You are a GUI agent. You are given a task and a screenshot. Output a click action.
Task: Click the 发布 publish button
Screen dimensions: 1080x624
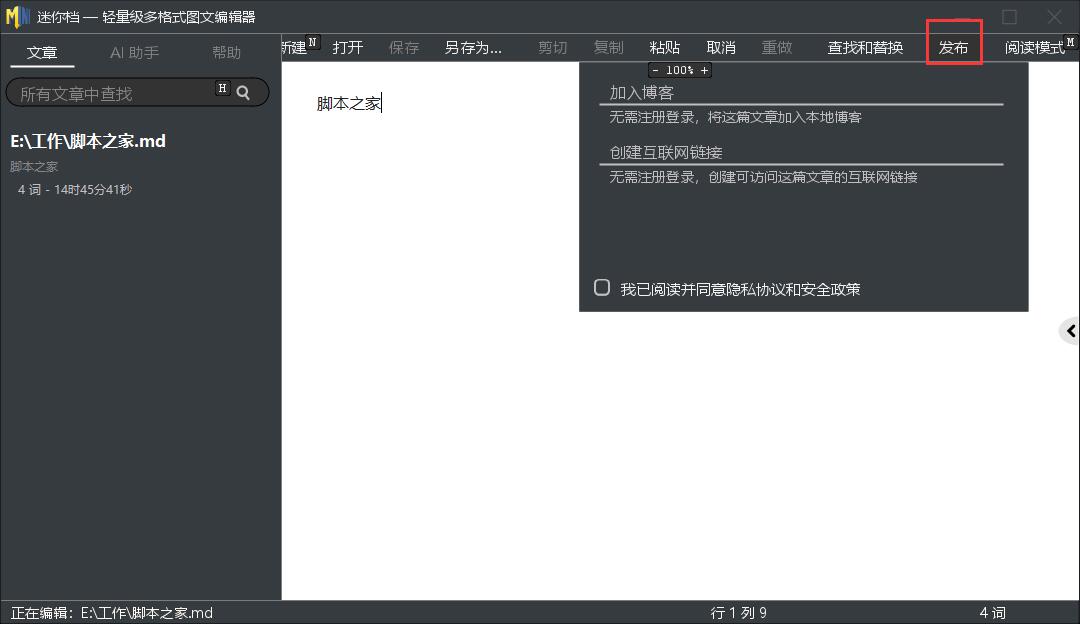coord(954,46)
